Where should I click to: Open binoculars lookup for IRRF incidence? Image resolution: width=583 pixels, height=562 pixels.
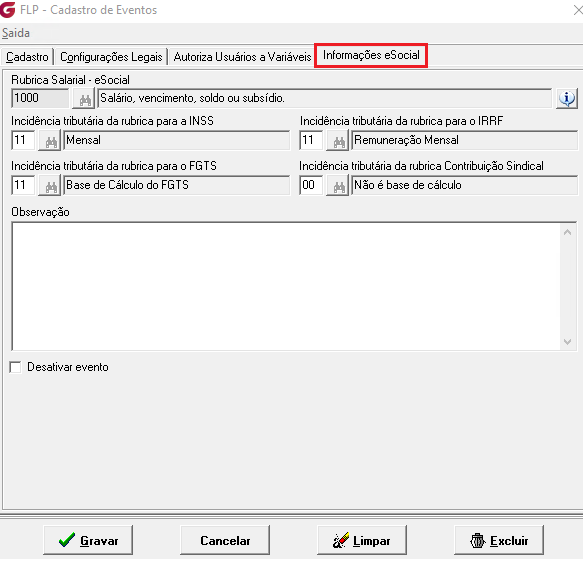338,141
